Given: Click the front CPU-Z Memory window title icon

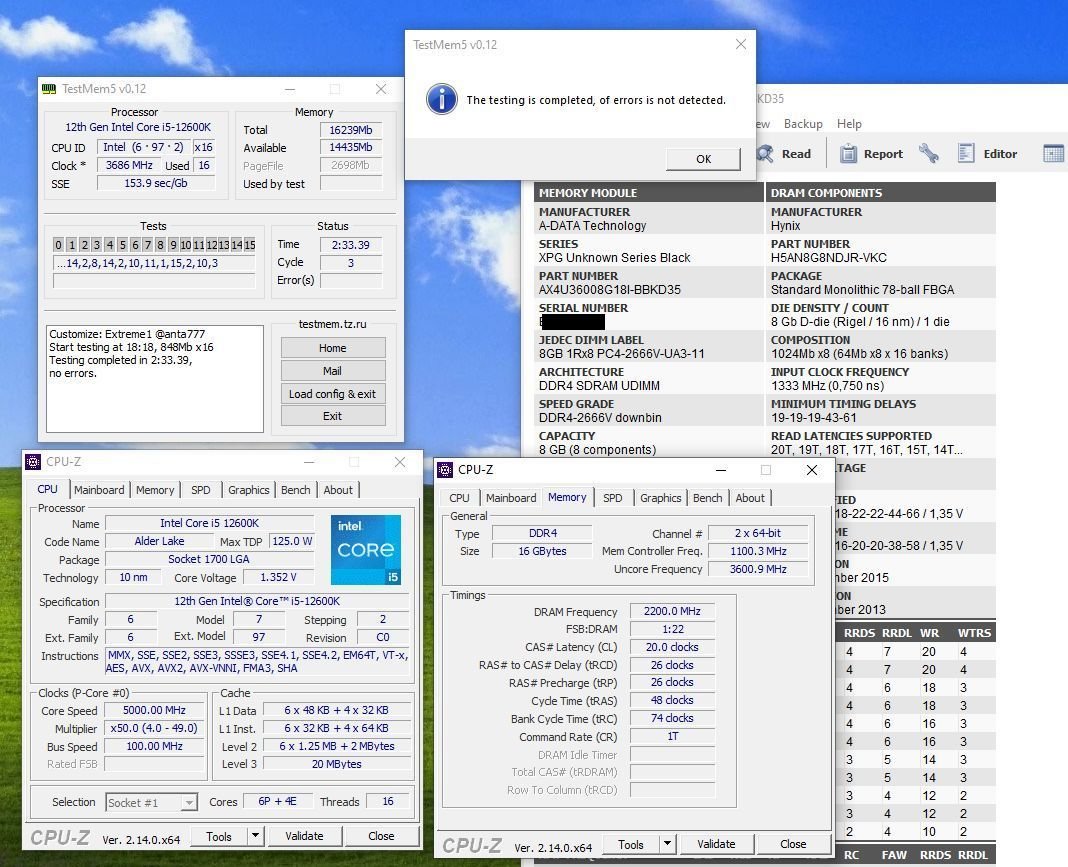Looking at the screenshot, I should (445, 469).
